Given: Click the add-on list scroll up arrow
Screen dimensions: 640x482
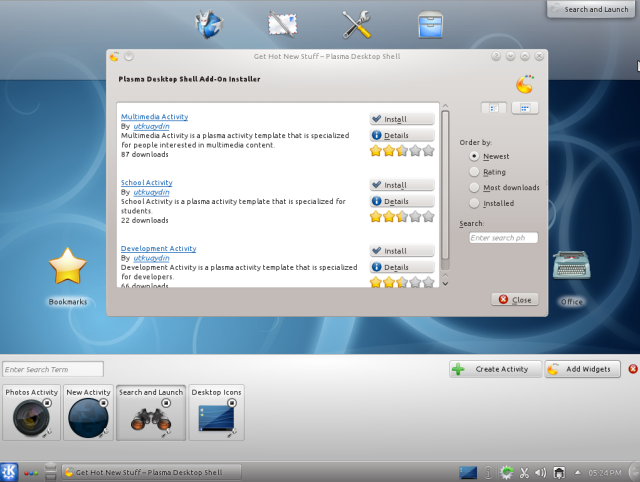Looking at the screenshot, I should pyautogui.click(x=445, y=106).
